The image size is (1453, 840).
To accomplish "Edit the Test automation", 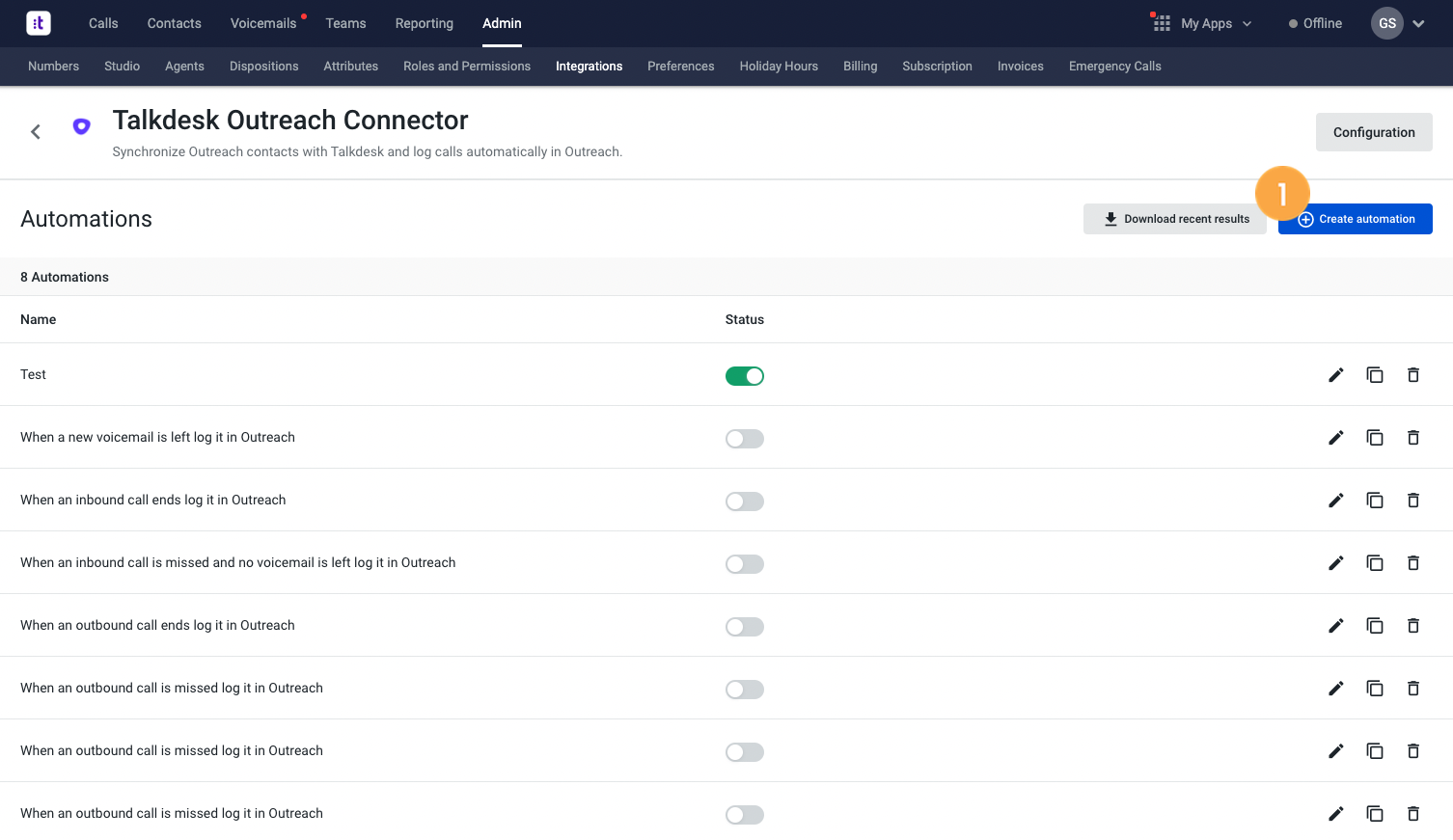I will pos(1336,375).
